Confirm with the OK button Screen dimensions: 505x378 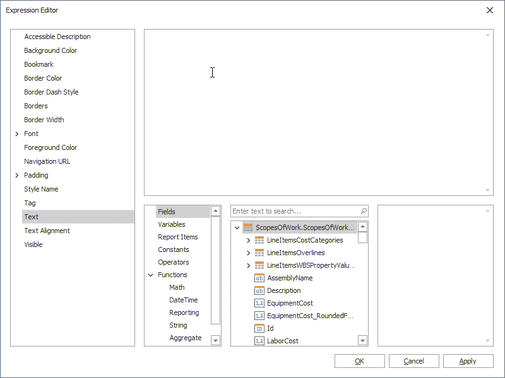[359, 361]
